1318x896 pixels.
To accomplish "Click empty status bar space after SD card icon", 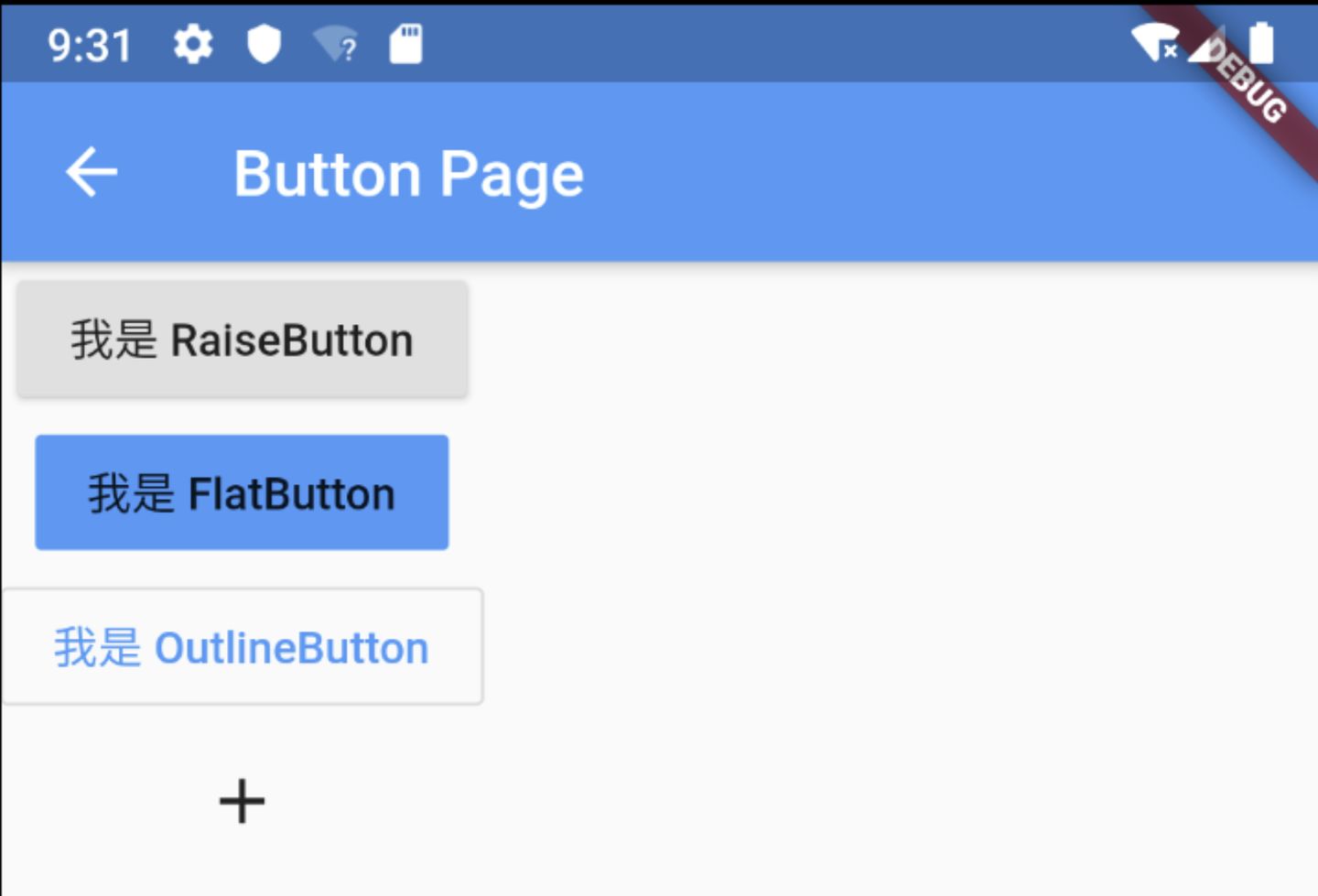I will pyautogui.click(x=732, y=44).
